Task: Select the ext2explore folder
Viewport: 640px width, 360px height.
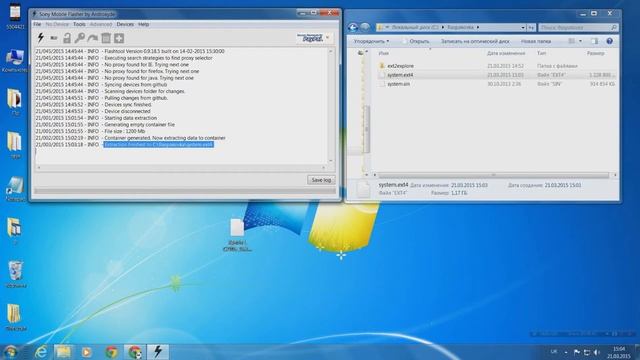Action: tap(400, 66)
